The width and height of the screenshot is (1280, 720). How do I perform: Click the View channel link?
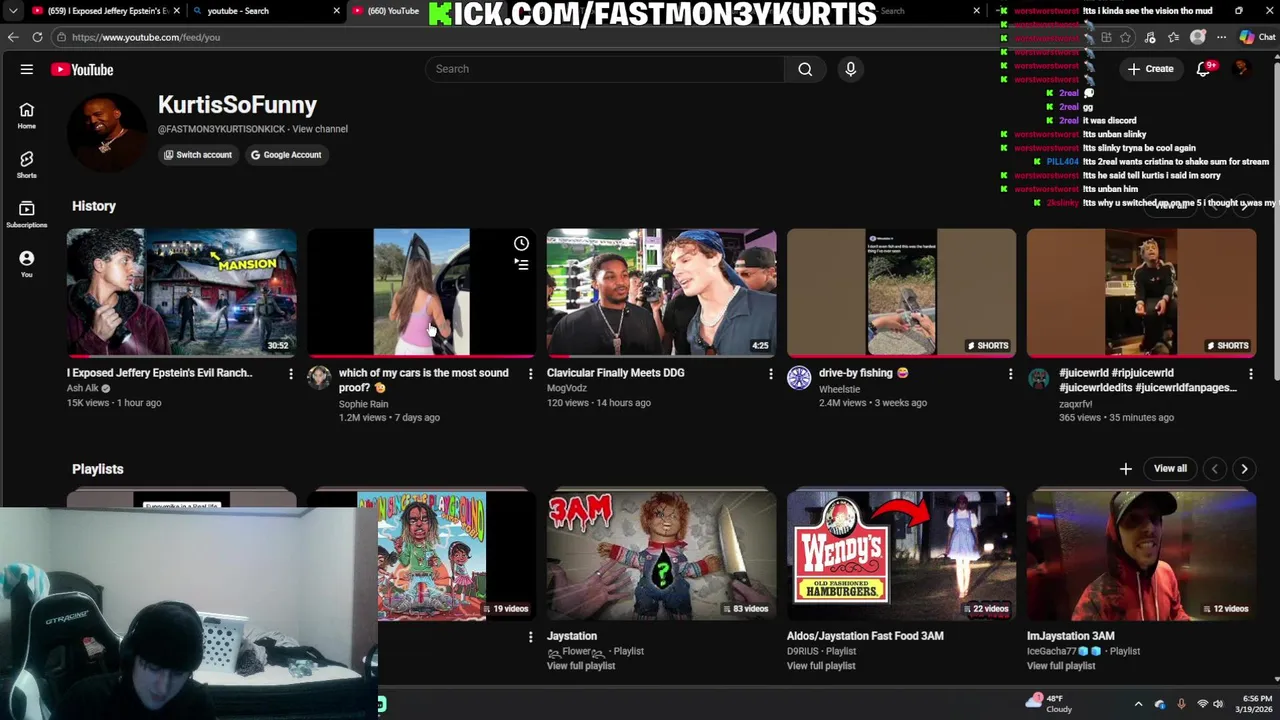(320, 129)
